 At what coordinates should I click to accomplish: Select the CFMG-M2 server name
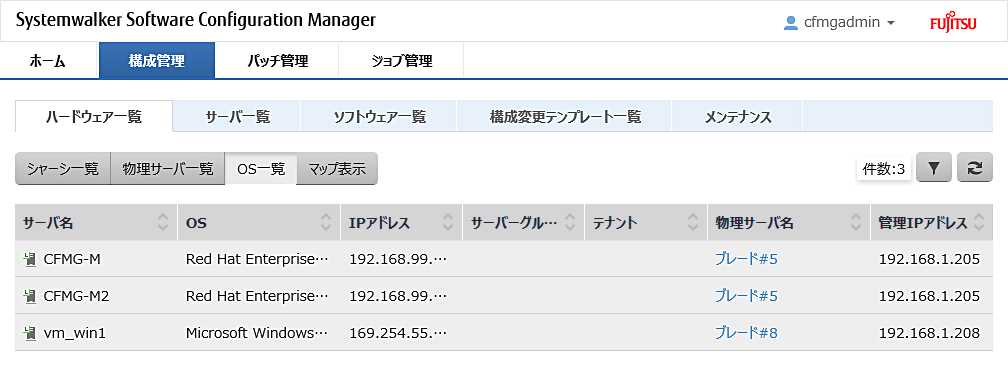pyautogui.click(x=76, y=296)
